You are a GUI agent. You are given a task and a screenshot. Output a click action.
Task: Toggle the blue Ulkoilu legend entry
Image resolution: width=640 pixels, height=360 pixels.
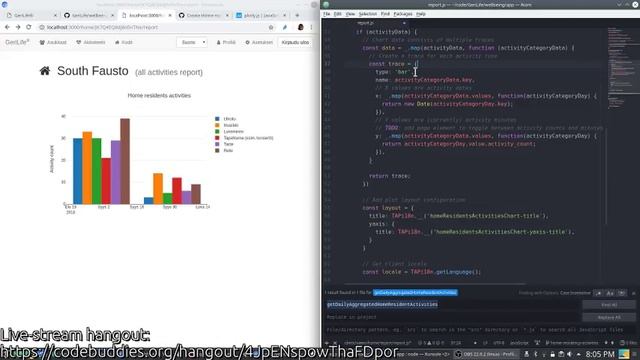[225, 119]
